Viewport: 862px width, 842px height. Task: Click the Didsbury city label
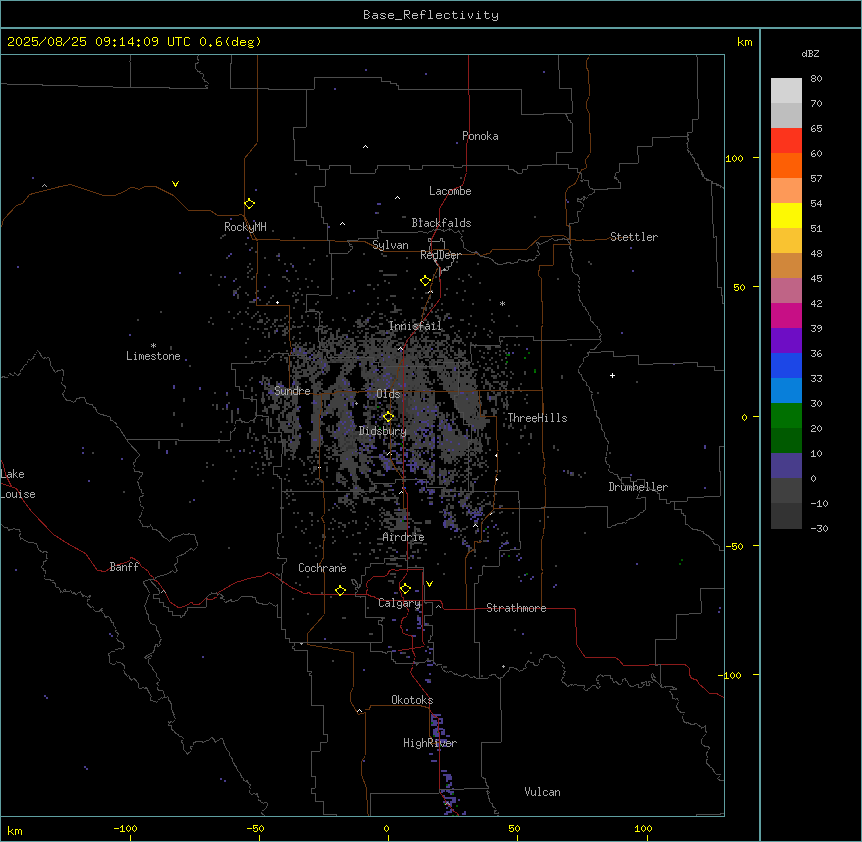383,431
